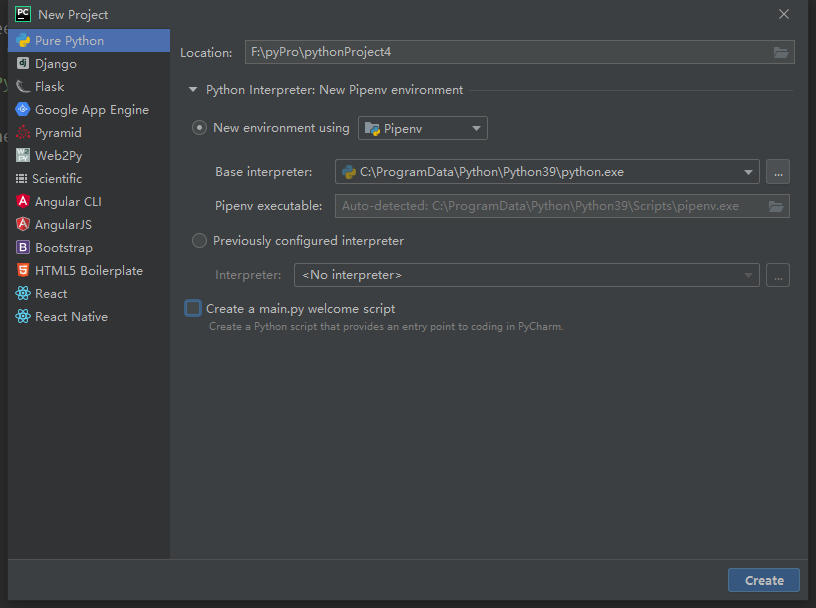This screenshot has width=816, height=608.
Task: Browse for the Pipenv executable folder icon
Action: (x=776, y=206)
